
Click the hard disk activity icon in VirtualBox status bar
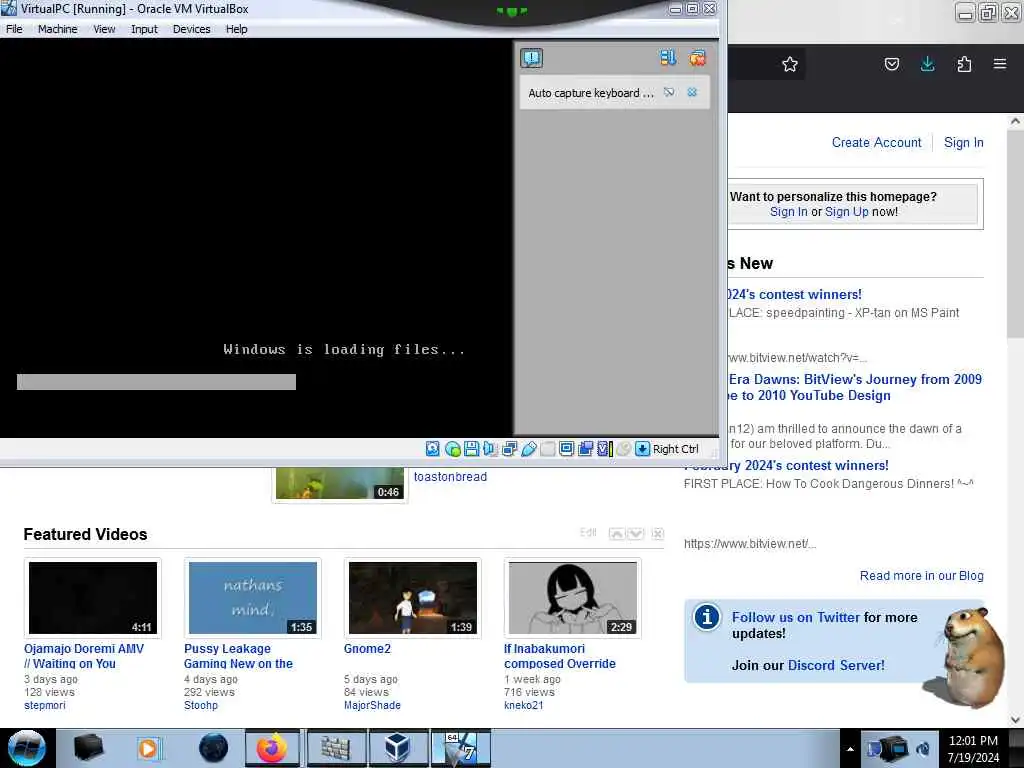pos(432,449)
